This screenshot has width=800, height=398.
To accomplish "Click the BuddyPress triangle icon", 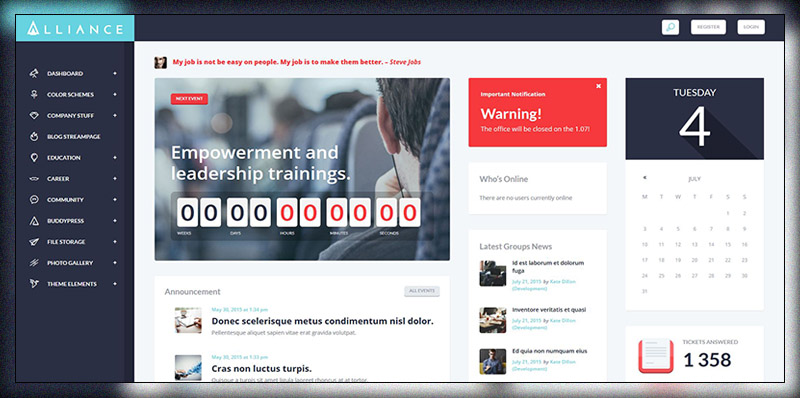I will click(34, 221).
